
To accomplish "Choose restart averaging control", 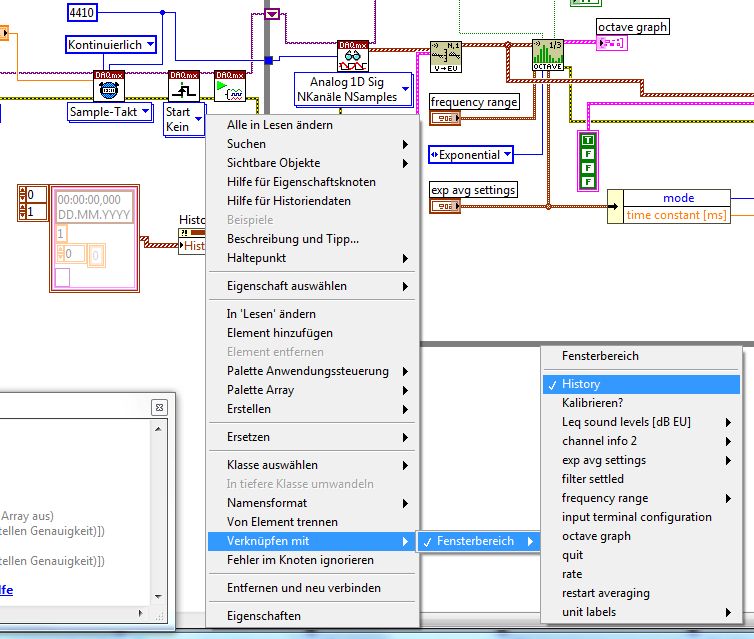I will point(641,593).
